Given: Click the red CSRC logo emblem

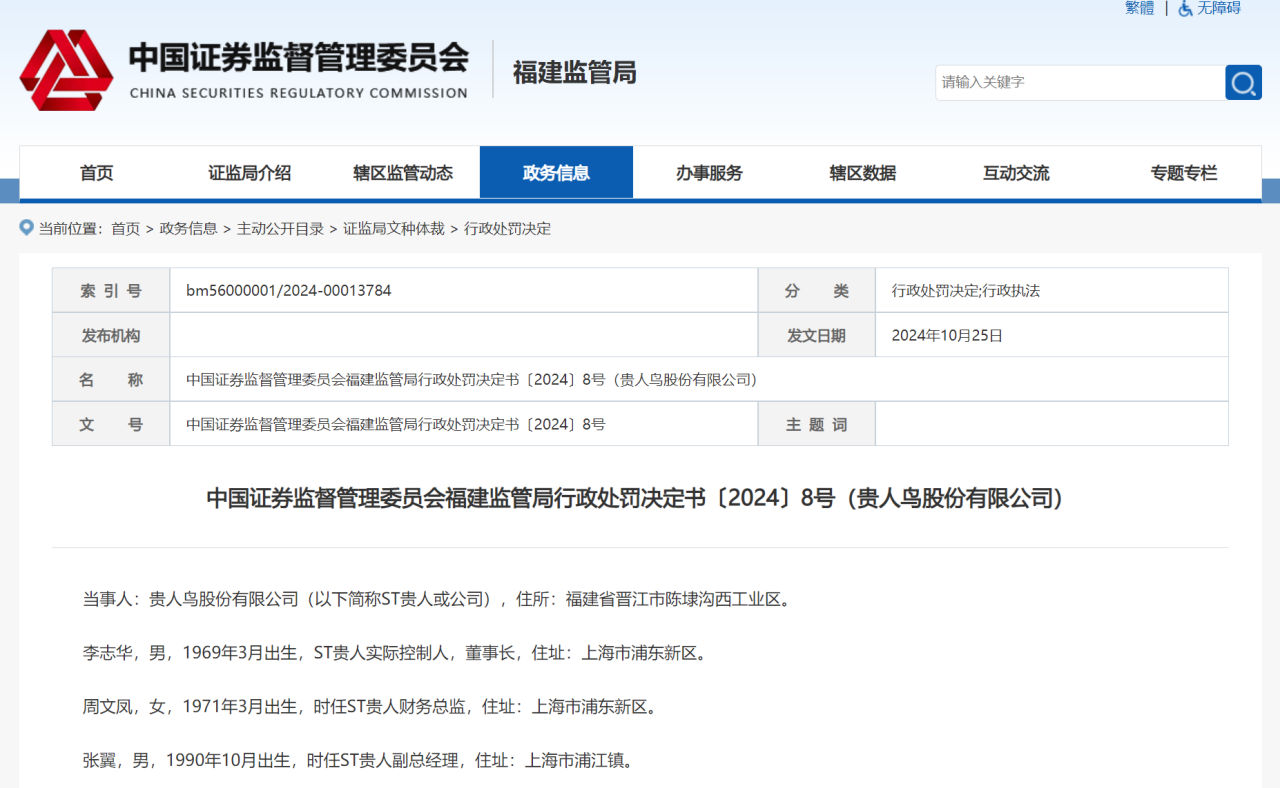Looking at the screenshot, I should coord(67,69).
